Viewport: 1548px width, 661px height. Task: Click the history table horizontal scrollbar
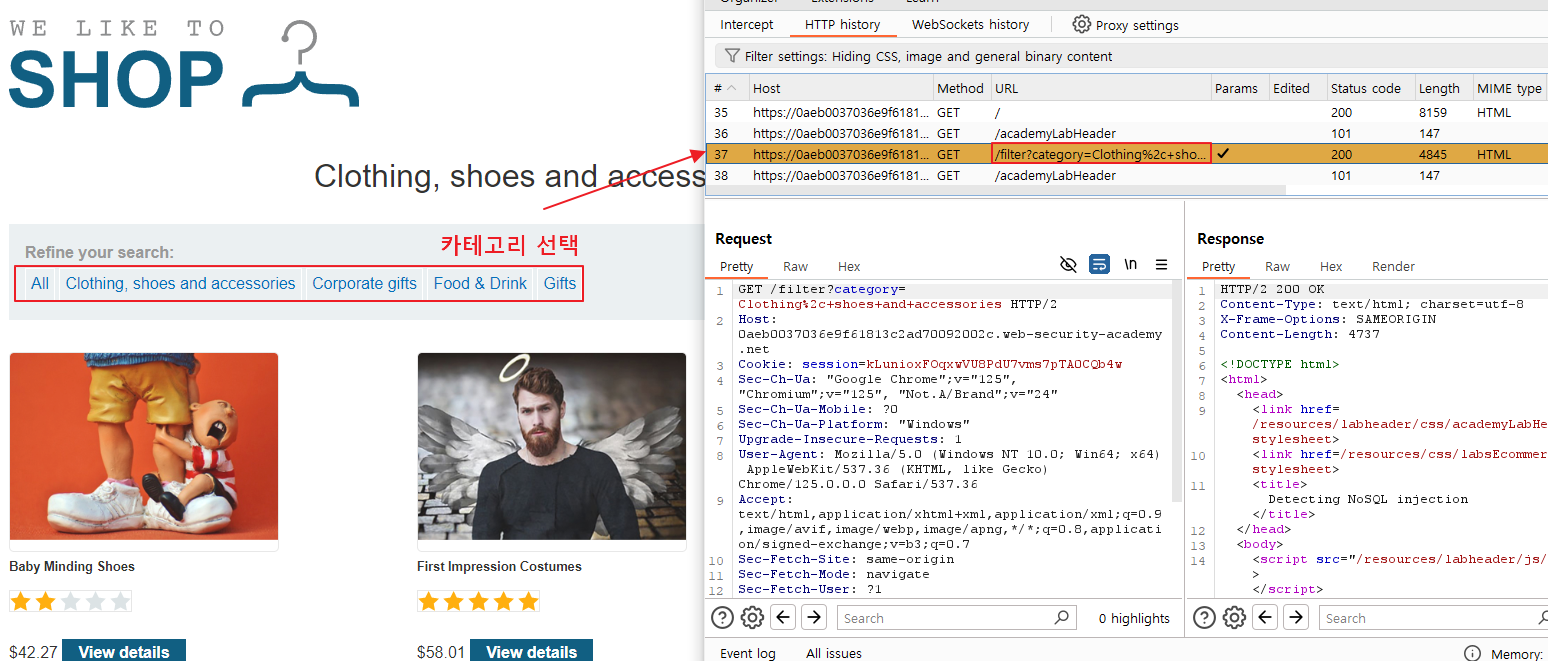click(x=996, y=190)
